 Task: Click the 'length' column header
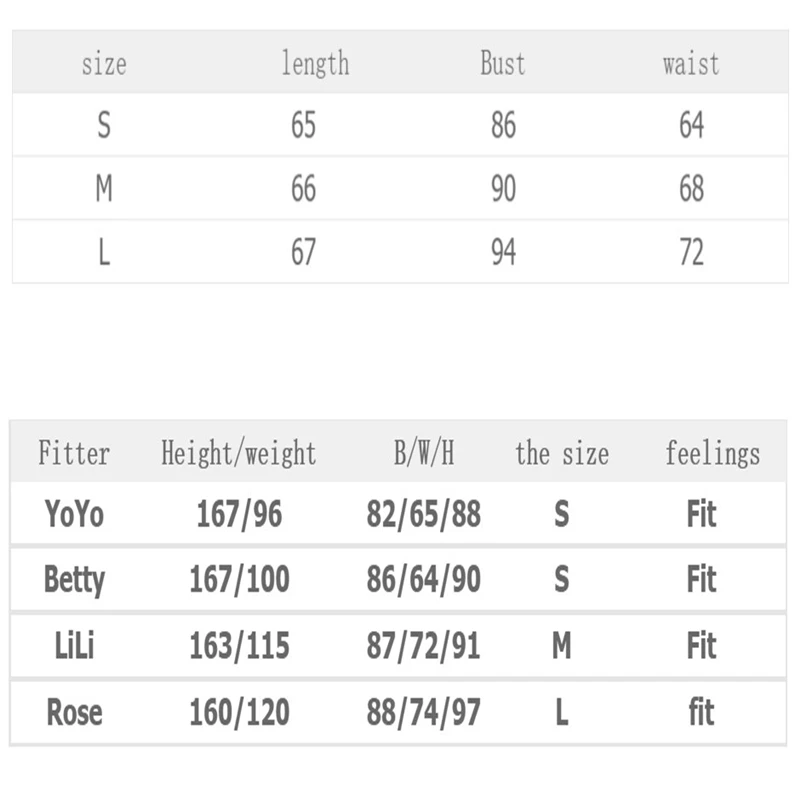coord(316,64)
